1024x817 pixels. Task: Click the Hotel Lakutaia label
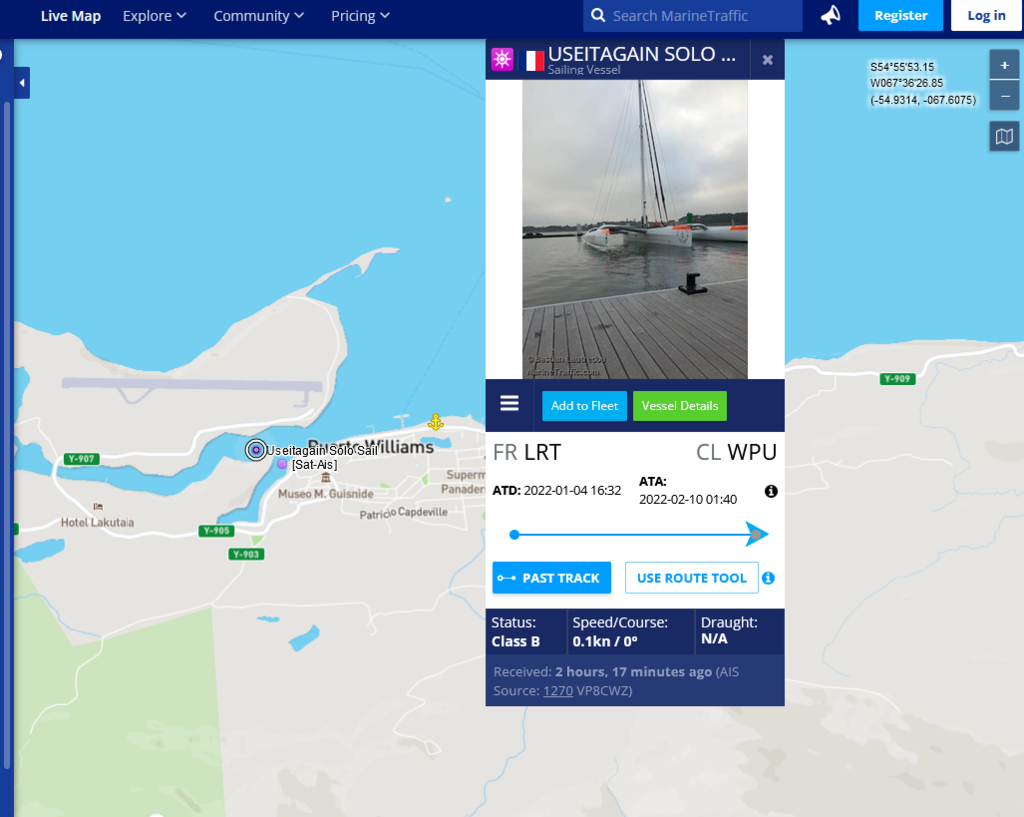click(x=97, y=522)
